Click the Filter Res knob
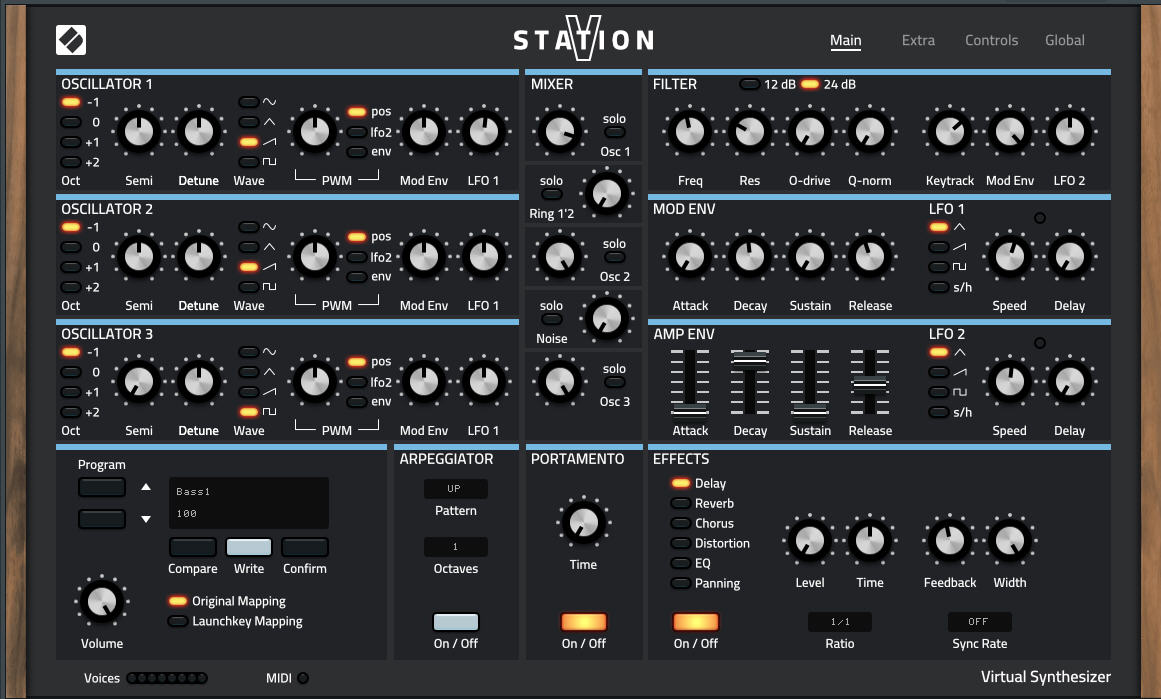This screenshot has width=1161, height=699. point(749,132)
